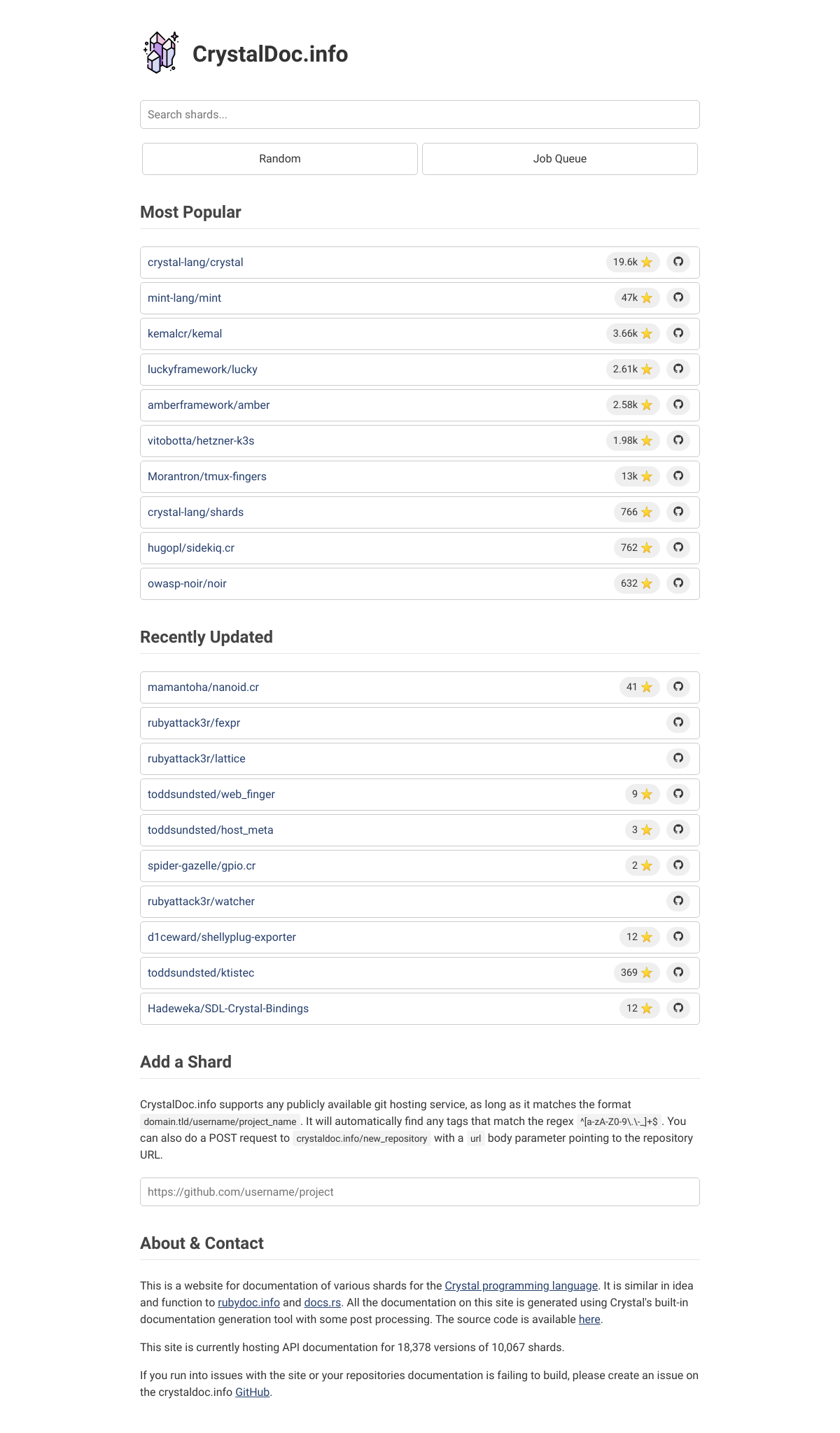Click the repository URL input field

[x=420, y=1191]
